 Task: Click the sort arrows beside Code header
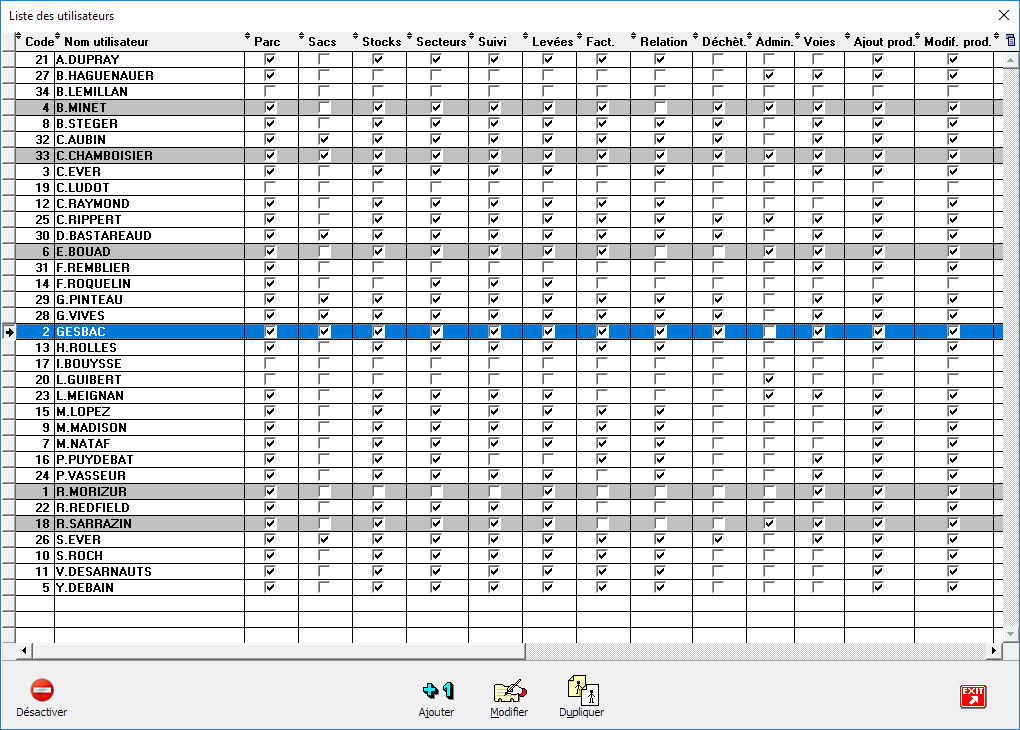(19, 41)
